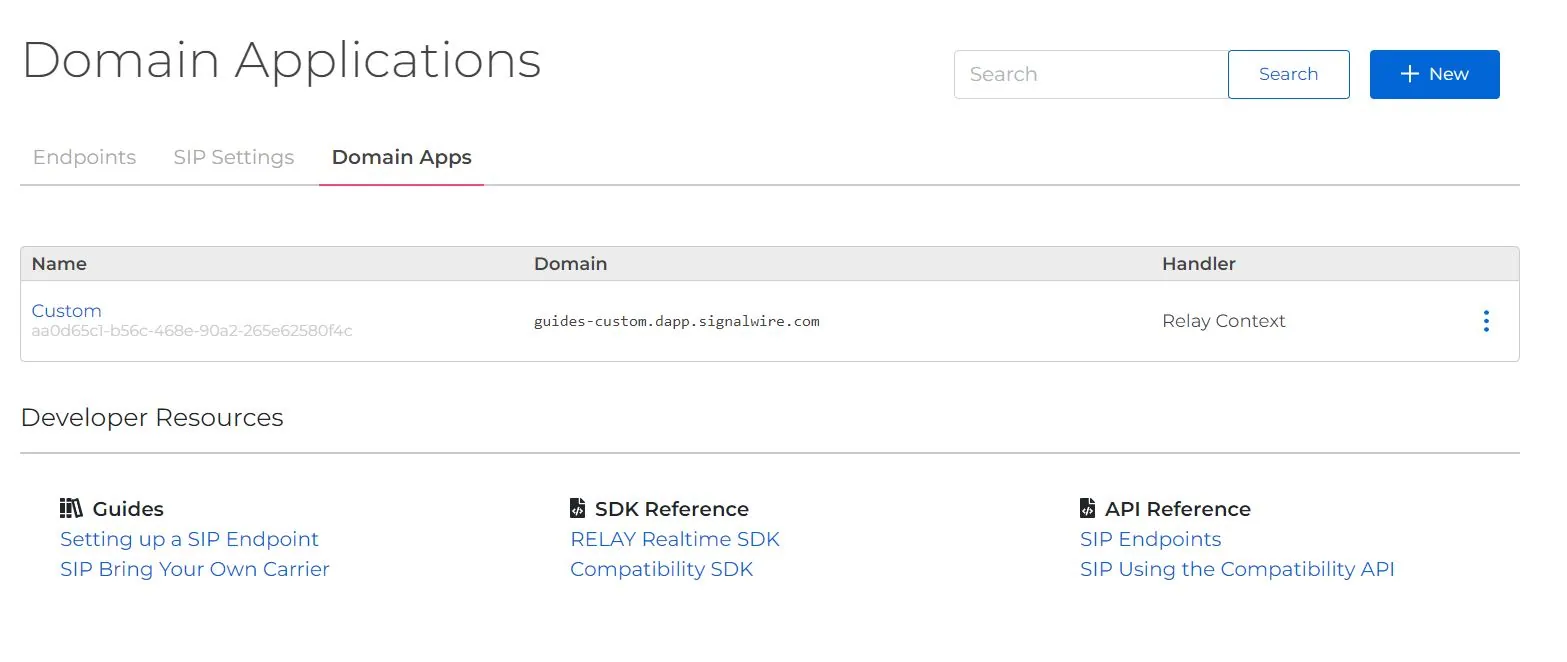Sort the table by the Name column header
This screenshot has width=1567, height=662.
tap(59, 263)
